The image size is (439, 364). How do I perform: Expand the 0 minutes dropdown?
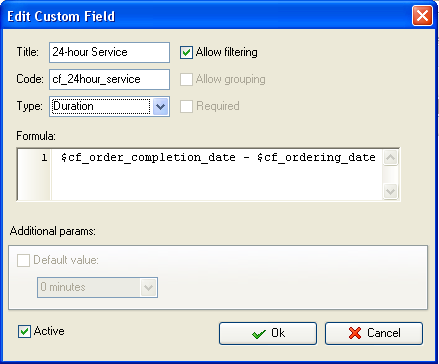tap(148, 287)
